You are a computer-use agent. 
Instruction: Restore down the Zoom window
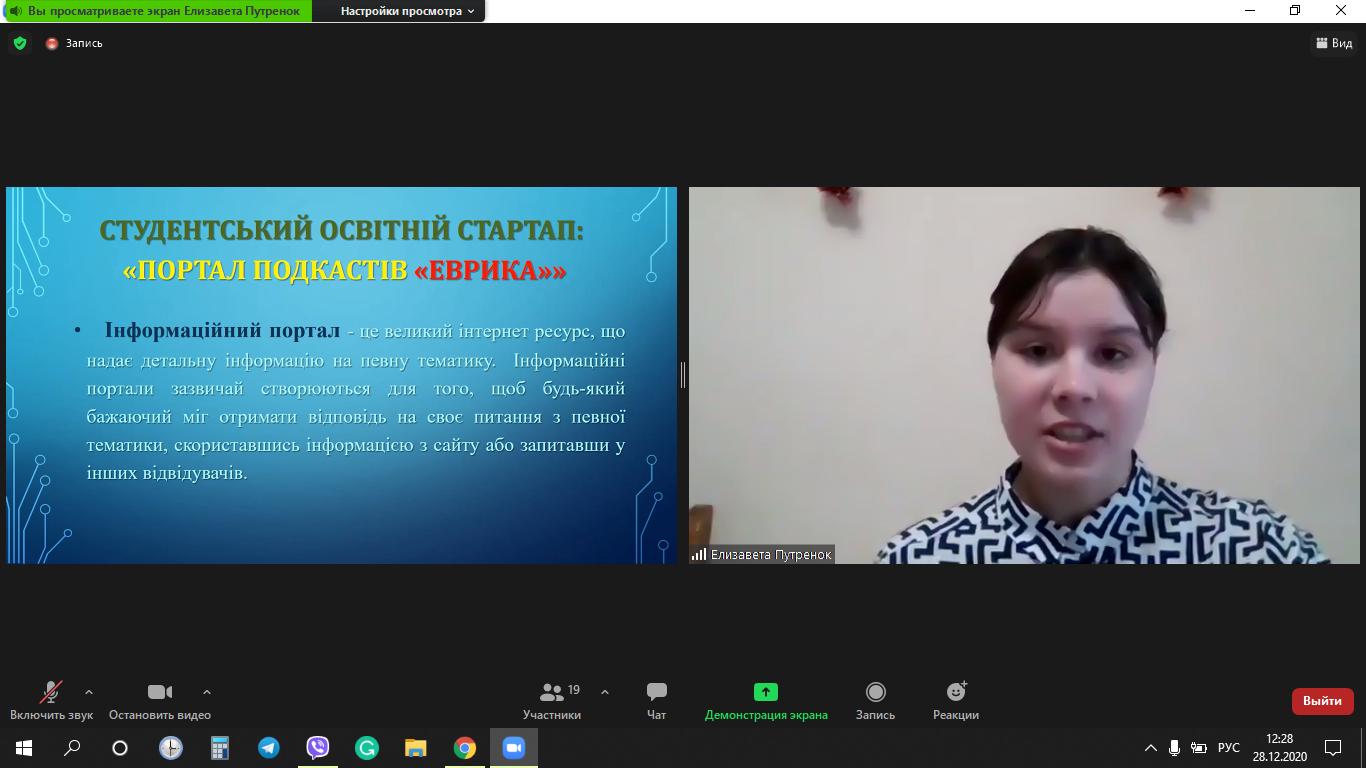1296,10
